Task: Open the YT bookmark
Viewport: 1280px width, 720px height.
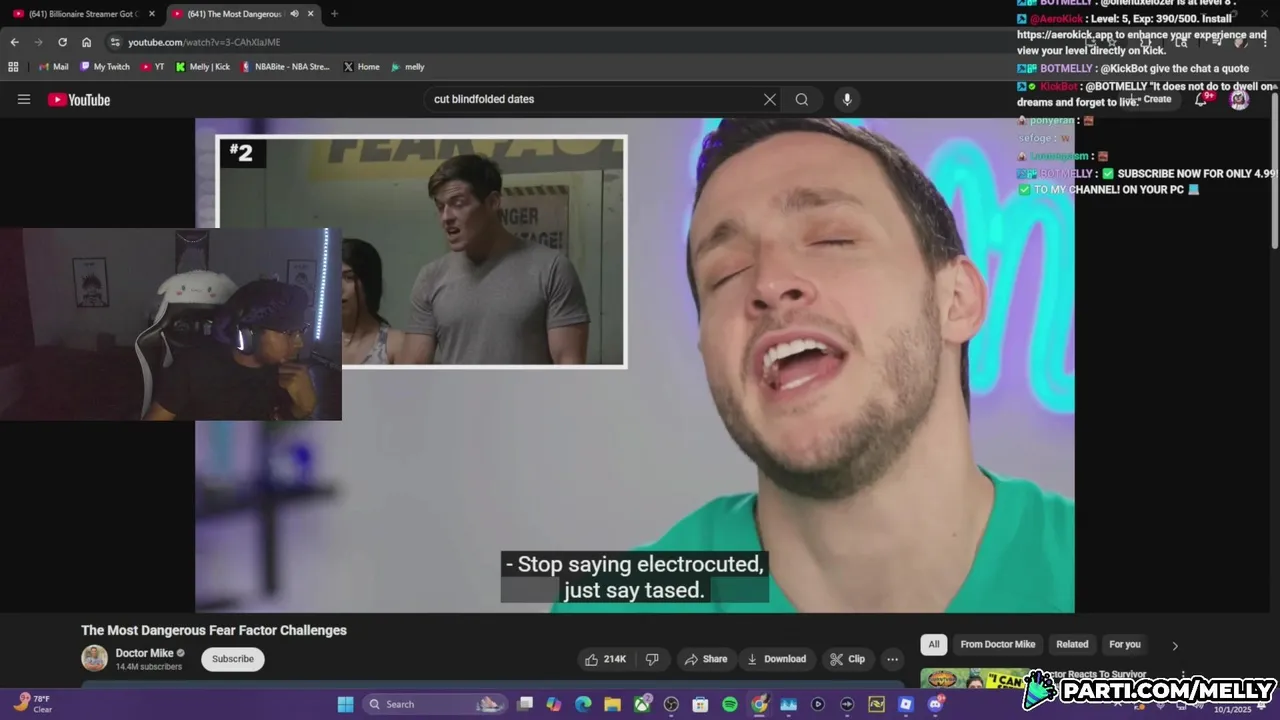Action: click(153, 67)
